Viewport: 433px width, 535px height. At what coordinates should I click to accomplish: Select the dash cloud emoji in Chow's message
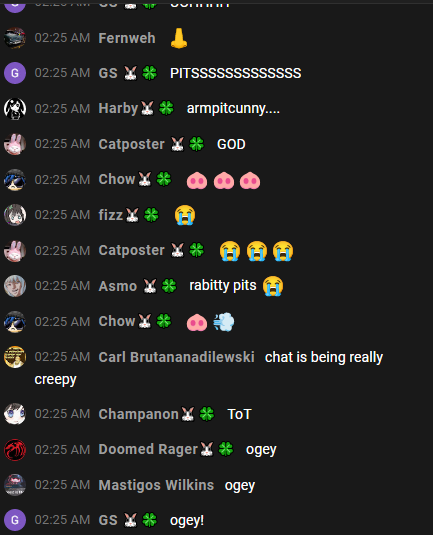[x=224, y=322]
